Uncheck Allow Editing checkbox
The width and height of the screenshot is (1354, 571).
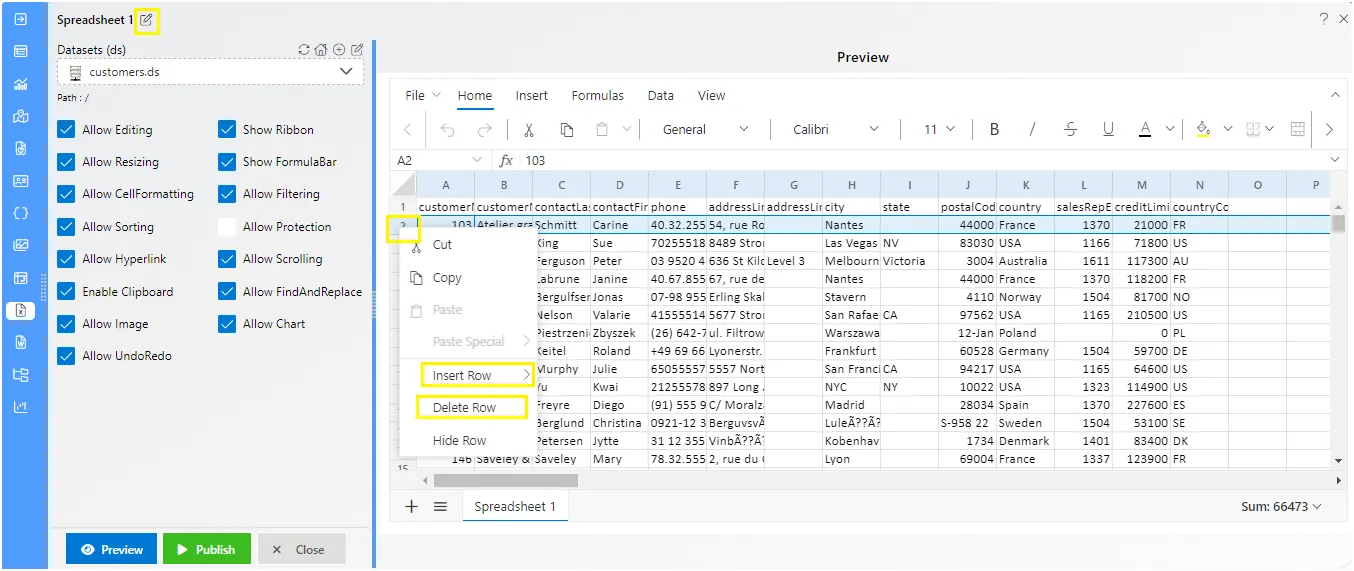[66, 129]
